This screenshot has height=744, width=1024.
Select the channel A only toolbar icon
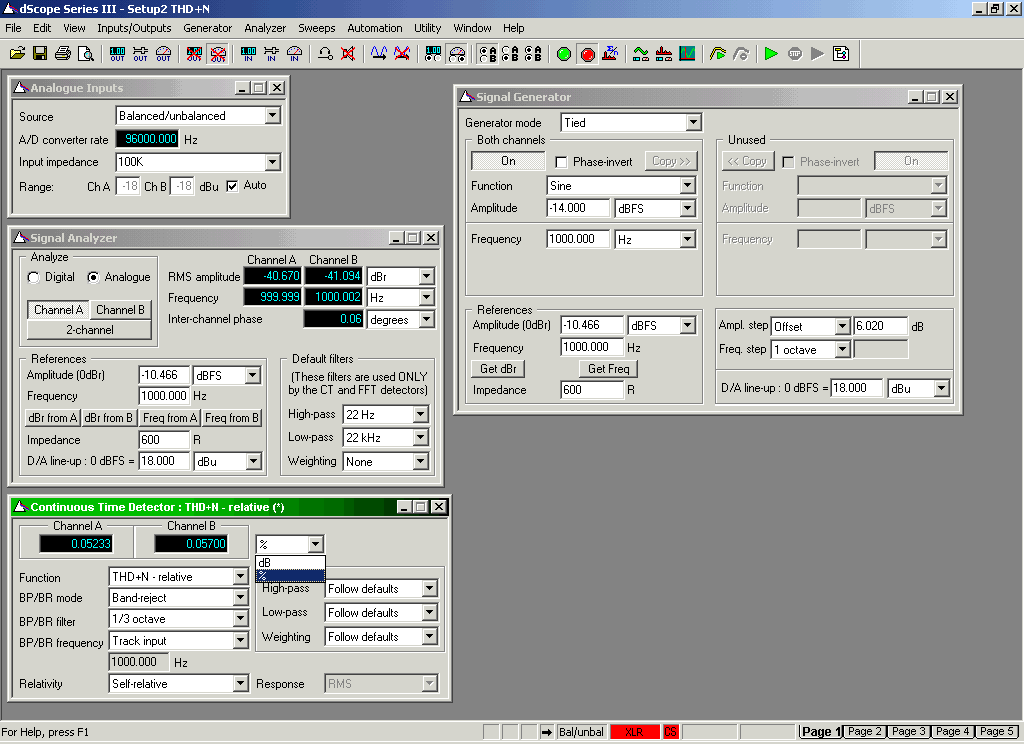(487, 54)
